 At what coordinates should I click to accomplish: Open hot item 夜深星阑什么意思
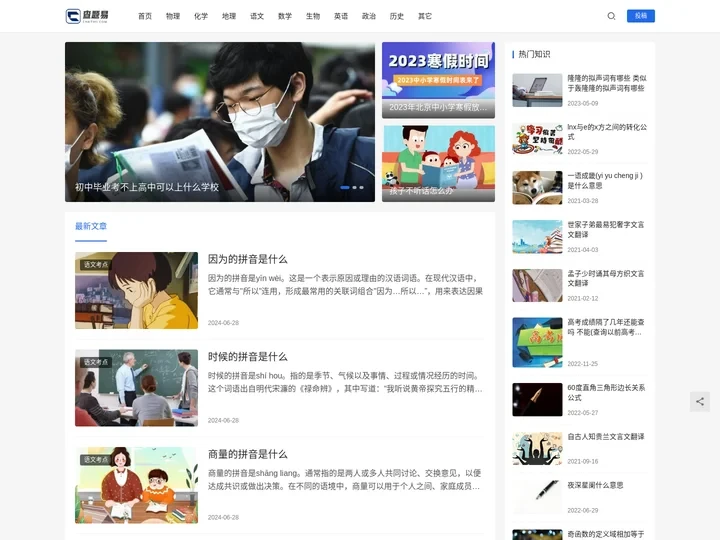[x=595, y=485]
